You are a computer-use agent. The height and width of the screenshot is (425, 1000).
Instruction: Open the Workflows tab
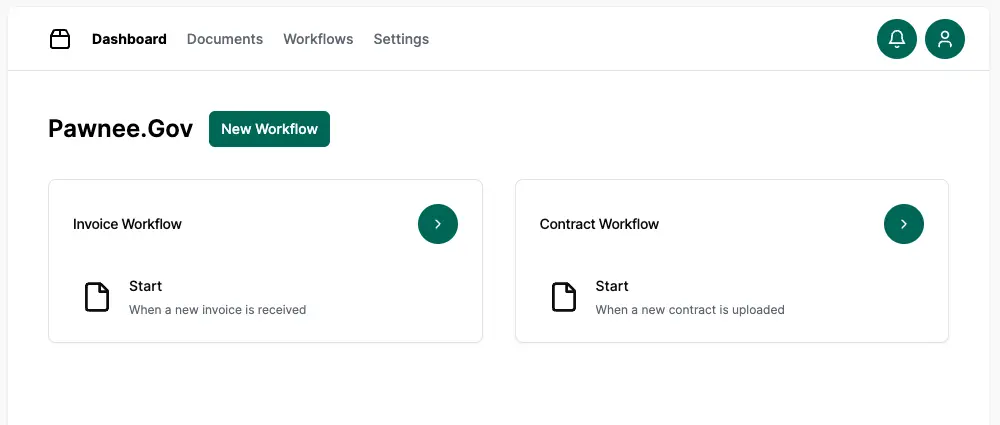pos(318,39)
